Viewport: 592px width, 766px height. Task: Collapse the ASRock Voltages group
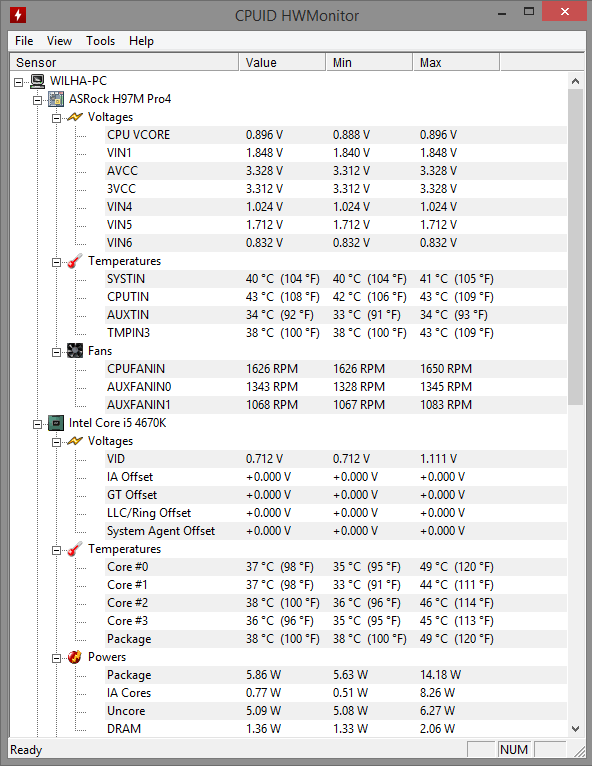tap(56, 118)
